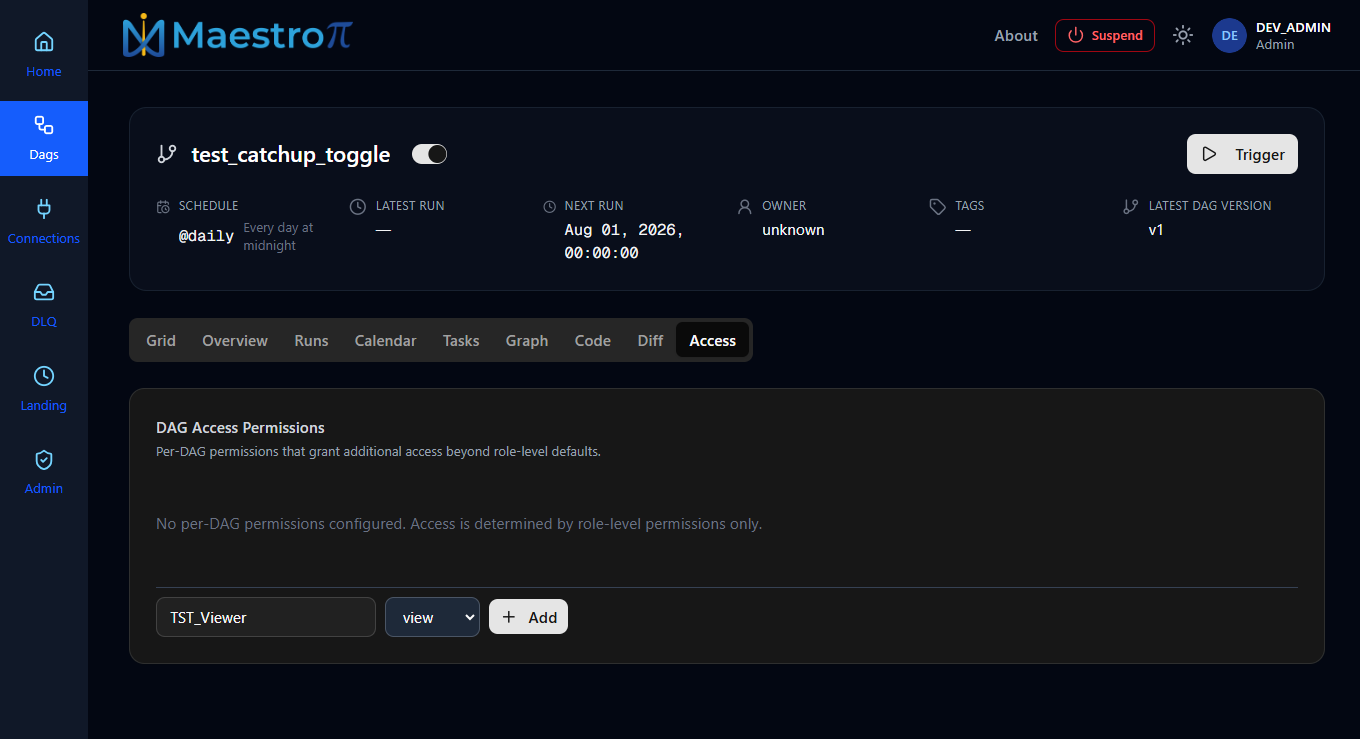Click the tag icon next to TAGS
1360x739 pixels.
(937, 206)
